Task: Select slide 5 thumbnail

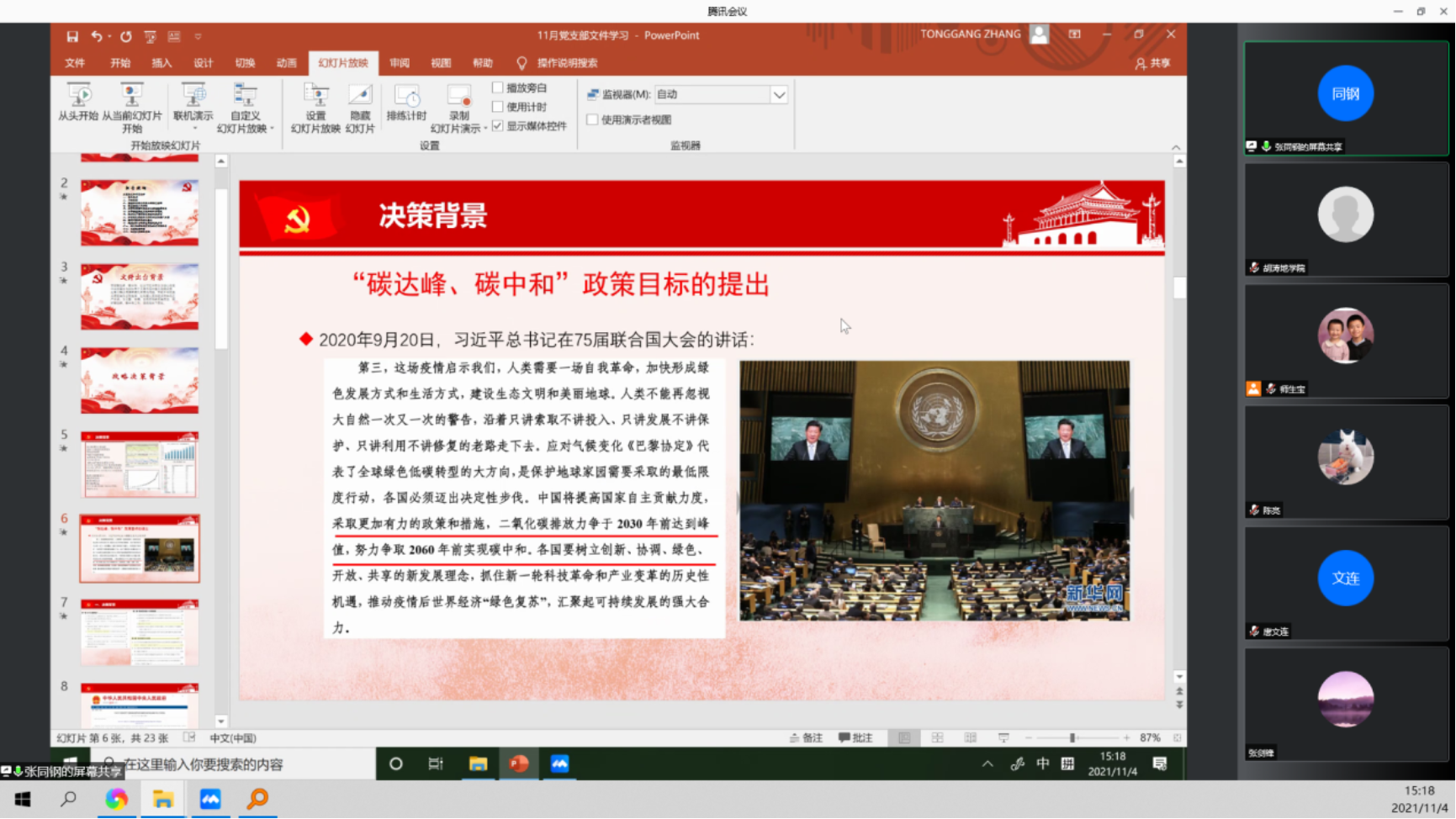Action: pos(140,464)
